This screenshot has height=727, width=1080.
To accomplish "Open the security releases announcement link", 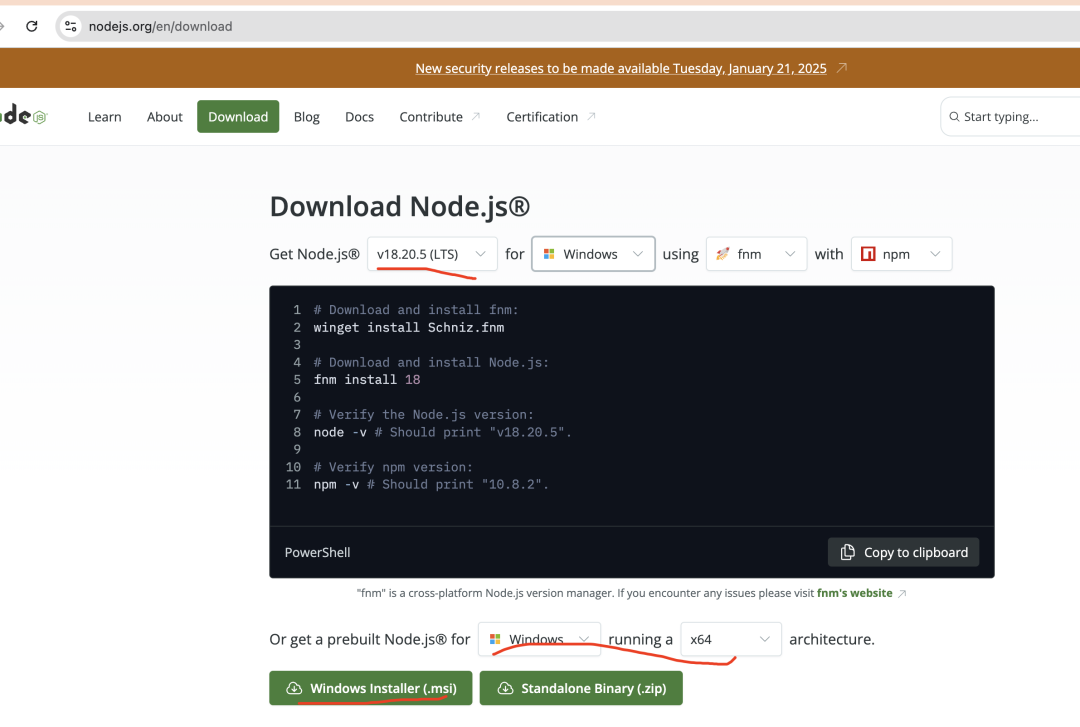I will point(621,68).
